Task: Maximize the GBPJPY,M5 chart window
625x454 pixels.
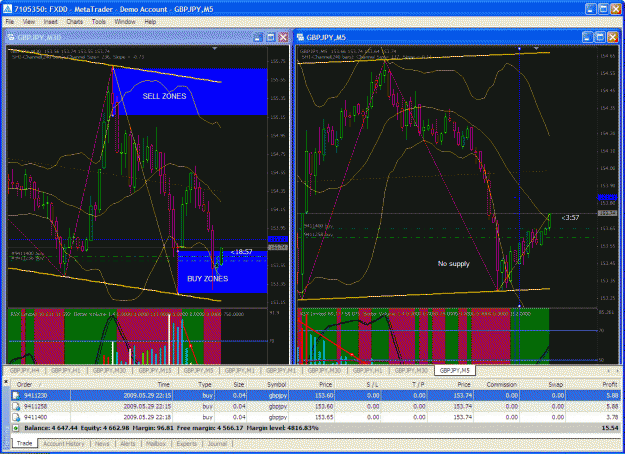Action: point(600,37)
